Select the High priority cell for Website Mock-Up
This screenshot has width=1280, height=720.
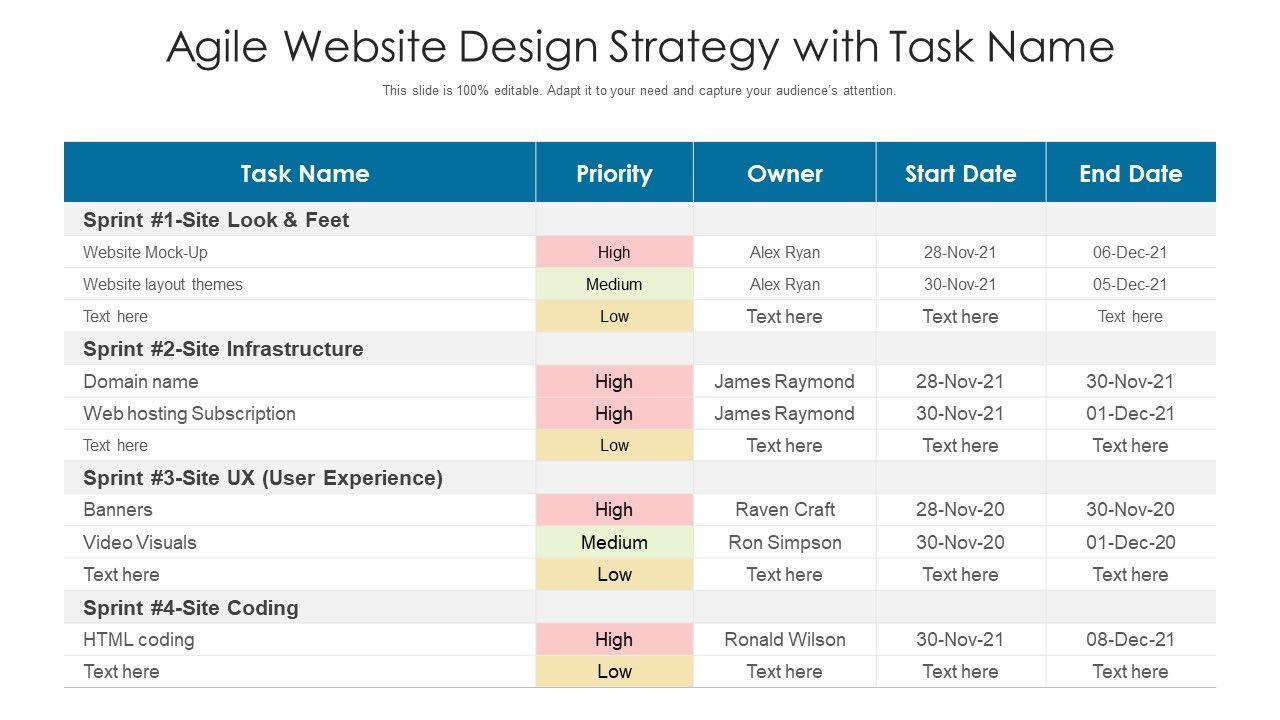(614, 252)
